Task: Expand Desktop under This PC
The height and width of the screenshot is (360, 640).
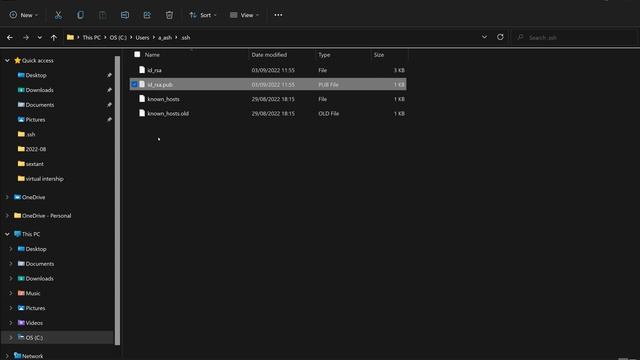Action: 11,249
